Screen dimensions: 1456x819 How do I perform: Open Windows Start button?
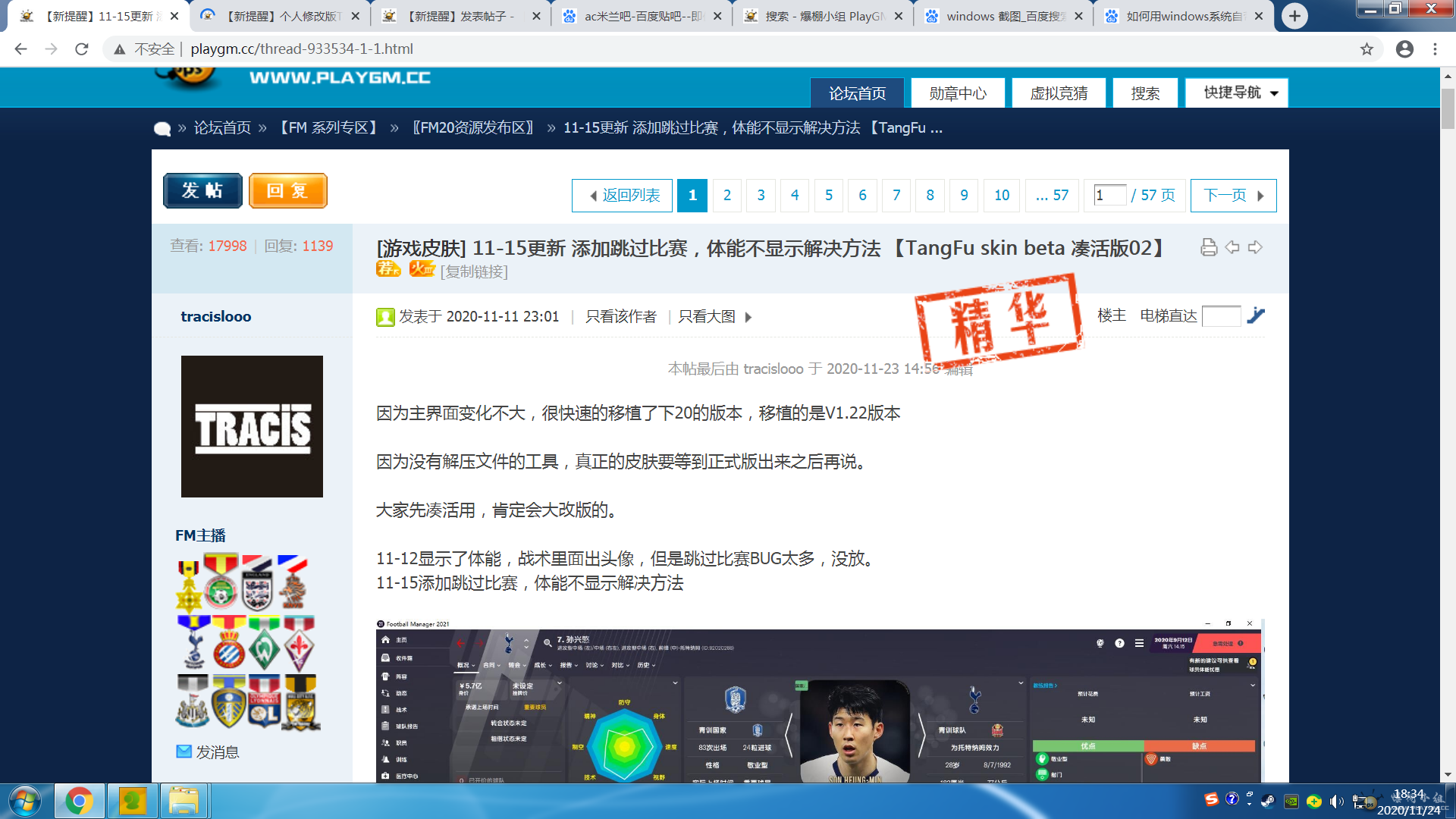(25, 801)
